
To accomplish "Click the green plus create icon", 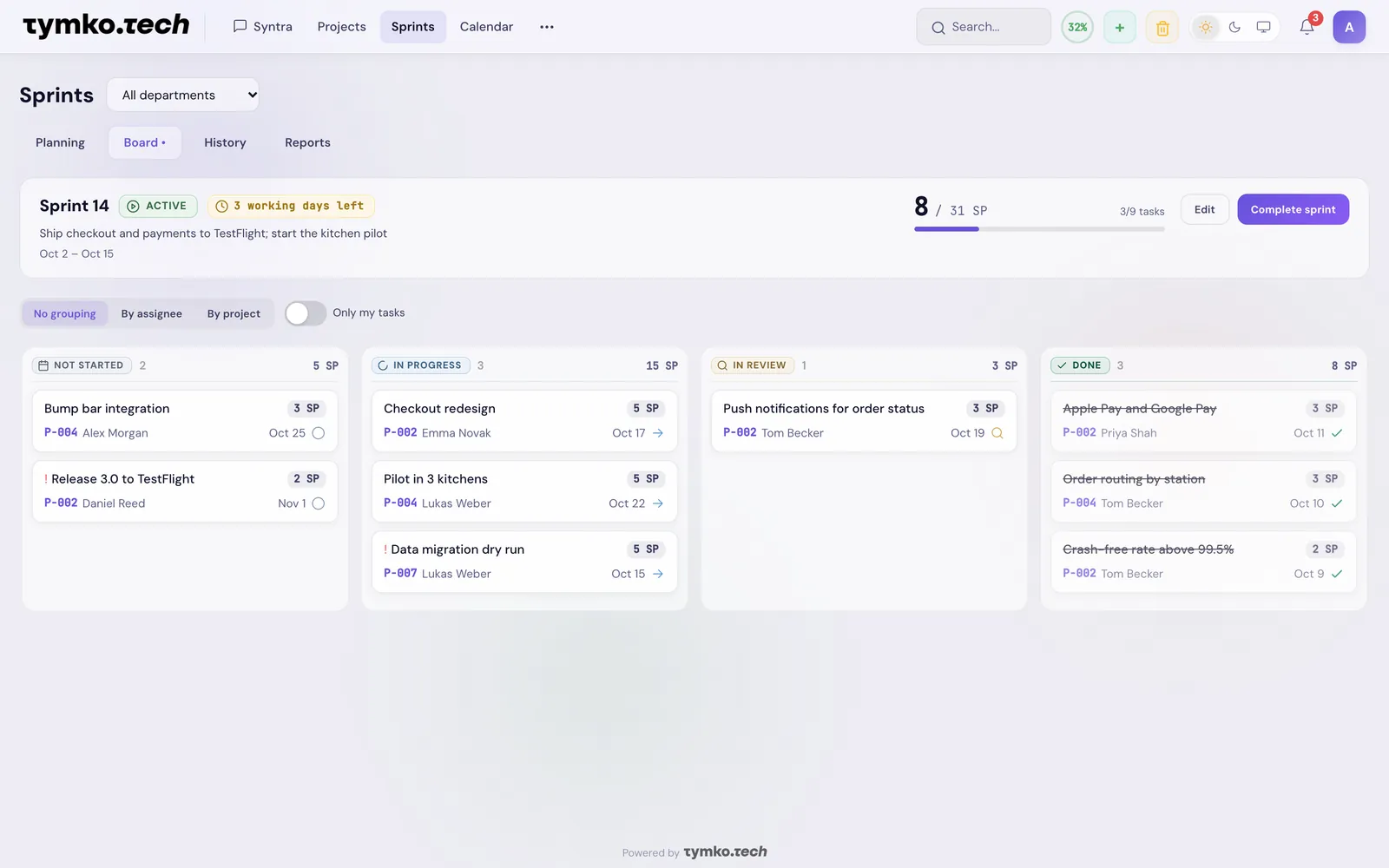I will click(x=1119, y=28).
